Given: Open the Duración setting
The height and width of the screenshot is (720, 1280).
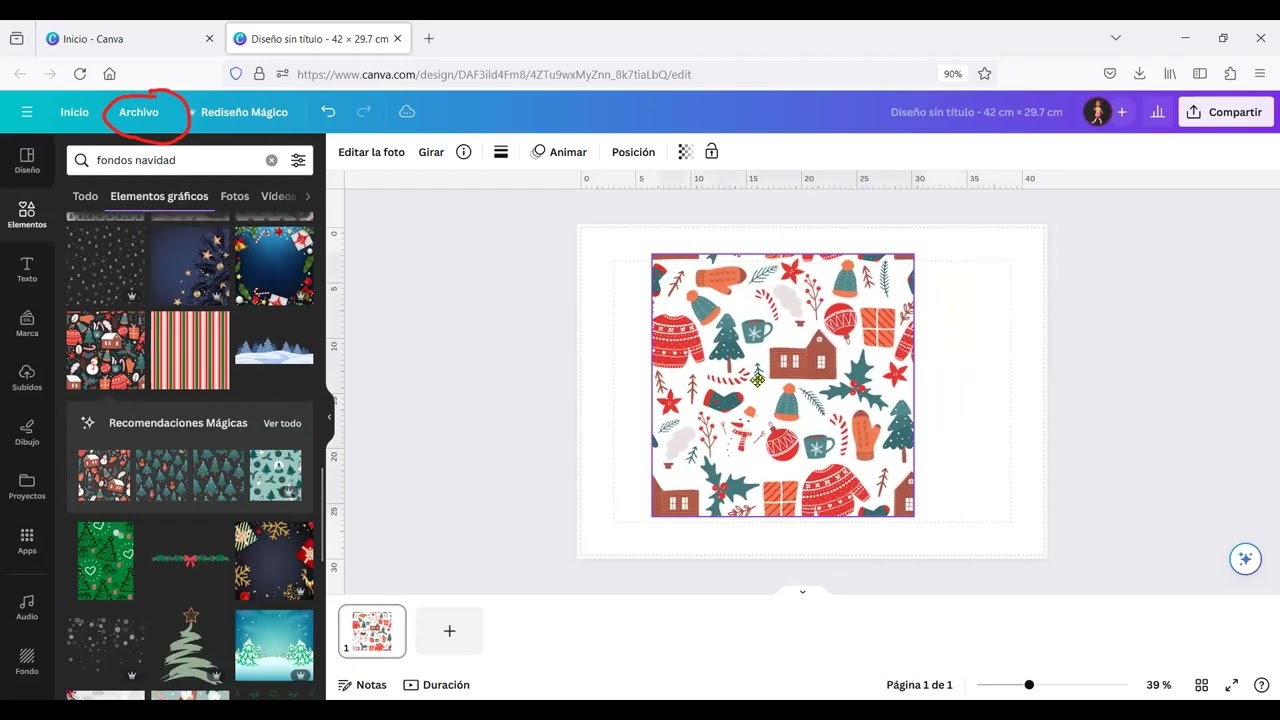Looking at the screenshot, I should (436, 685).
